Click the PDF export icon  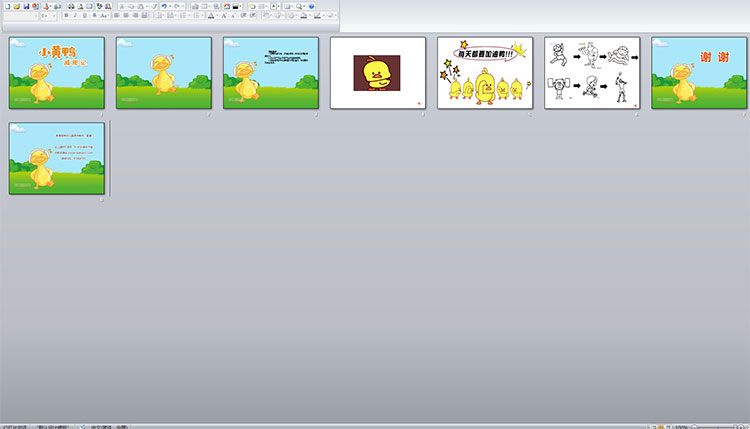pos(46,6)
